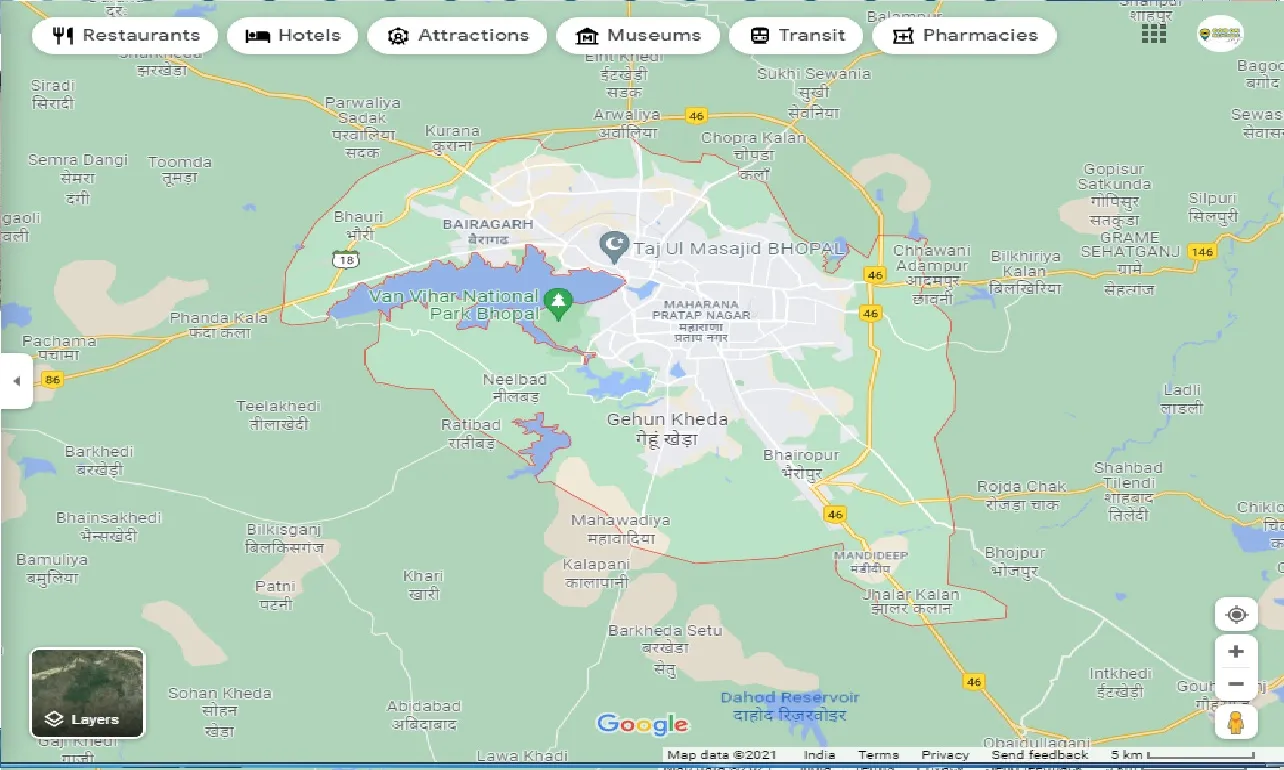
Task: Click highway 46 shield near Arwaliya
Action: [x=697, y=116]
